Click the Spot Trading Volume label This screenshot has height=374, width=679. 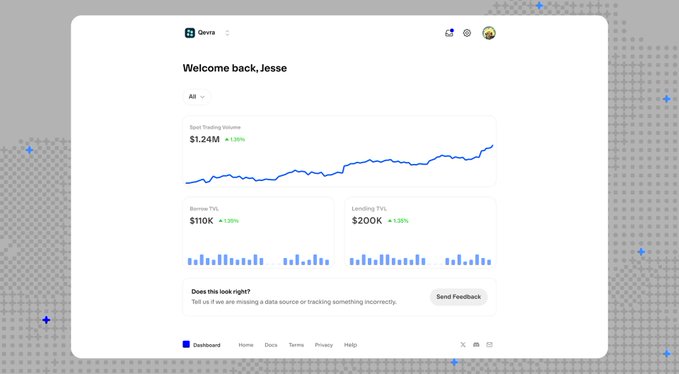tap(215, 127)
